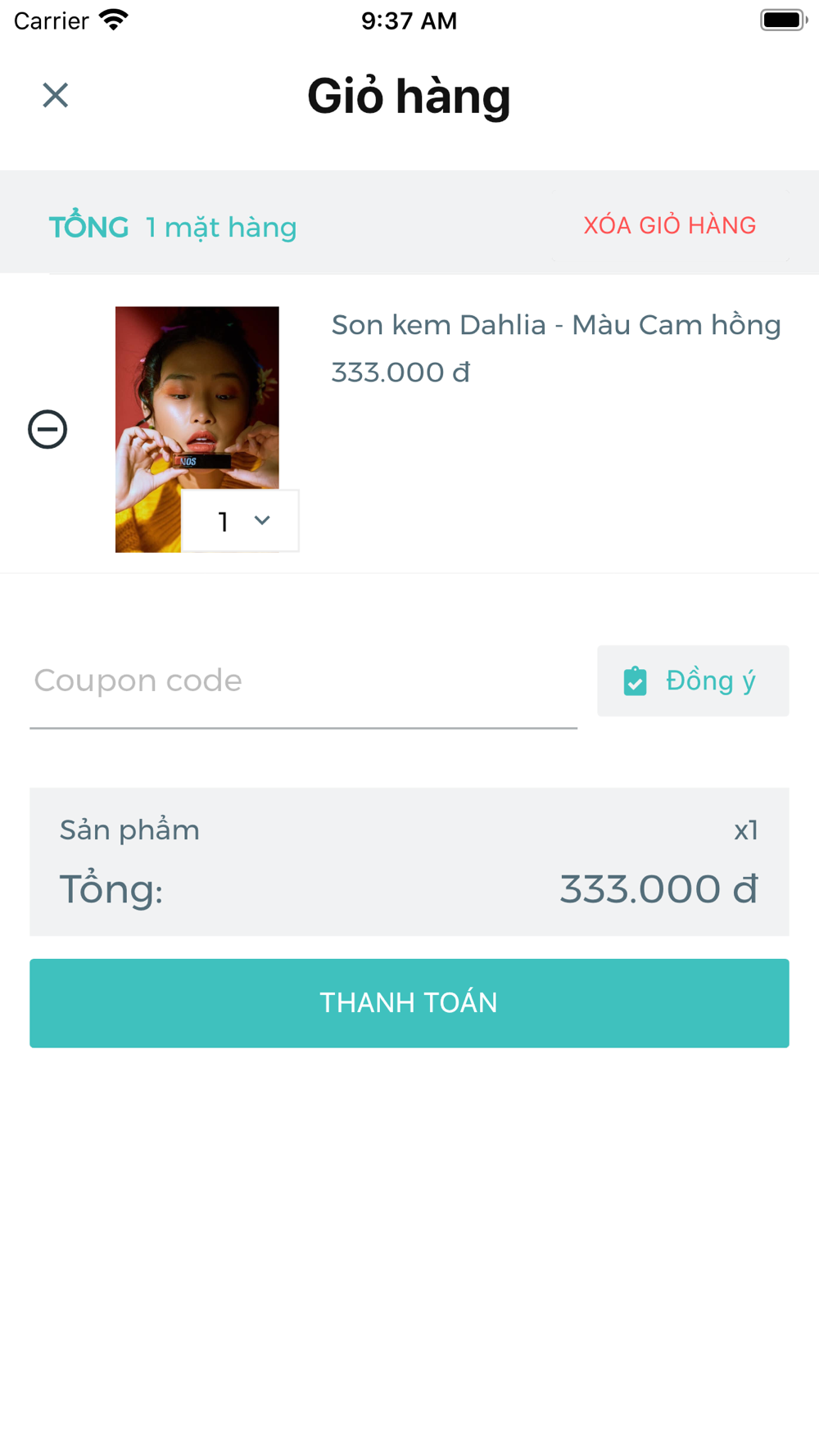Tap the TỔNG 1 mặt hàng label
Viewport: 819px width, 1456px height.
[173, 227]
